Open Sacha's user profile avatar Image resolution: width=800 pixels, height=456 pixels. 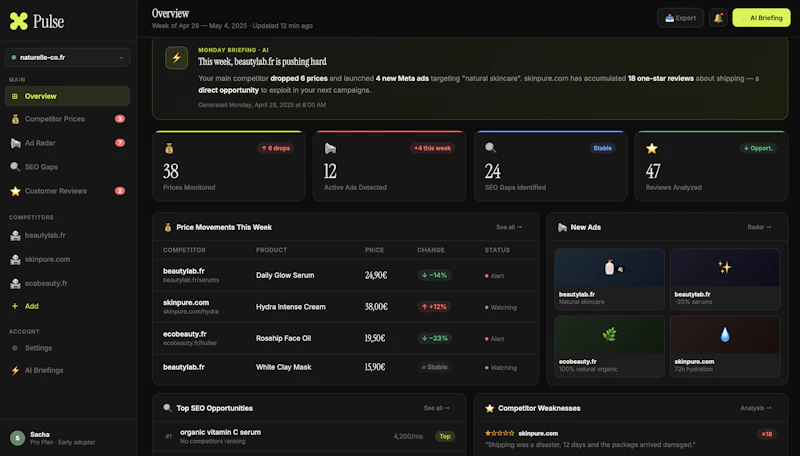(17, 438)
